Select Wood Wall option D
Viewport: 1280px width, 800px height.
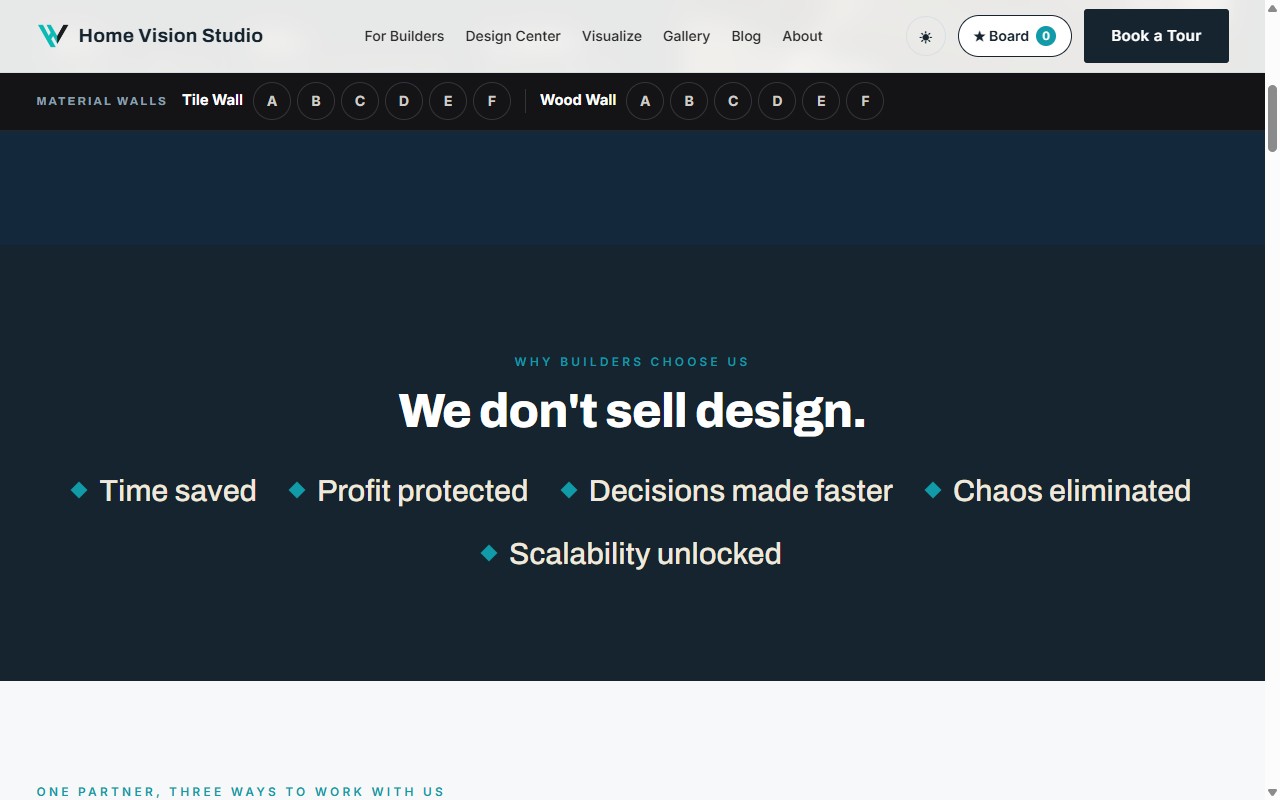coord(777,101)
